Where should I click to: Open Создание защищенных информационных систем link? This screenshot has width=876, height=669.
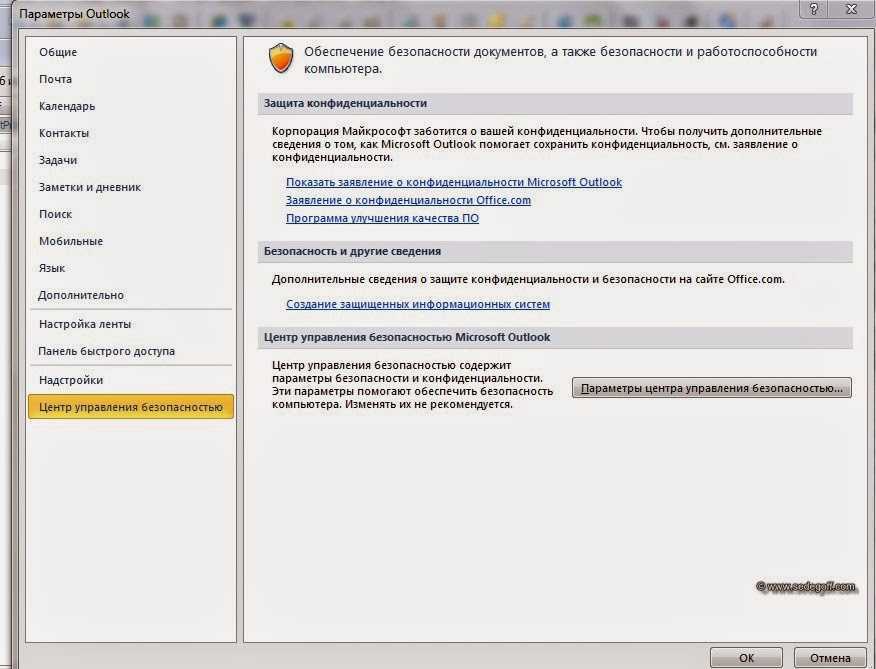(418, 304)
